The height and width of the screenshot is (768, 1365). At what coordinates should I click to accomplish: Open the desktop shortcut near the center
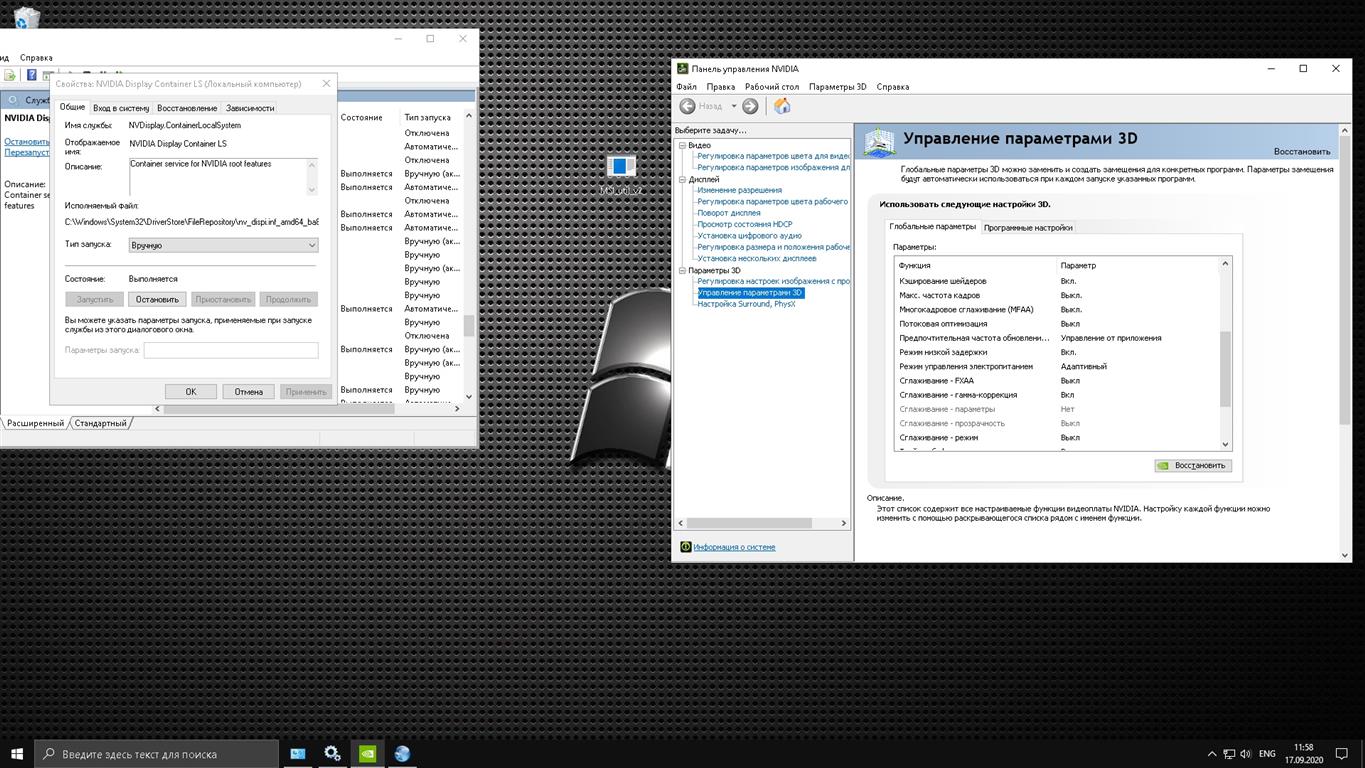tap(621, 174)
